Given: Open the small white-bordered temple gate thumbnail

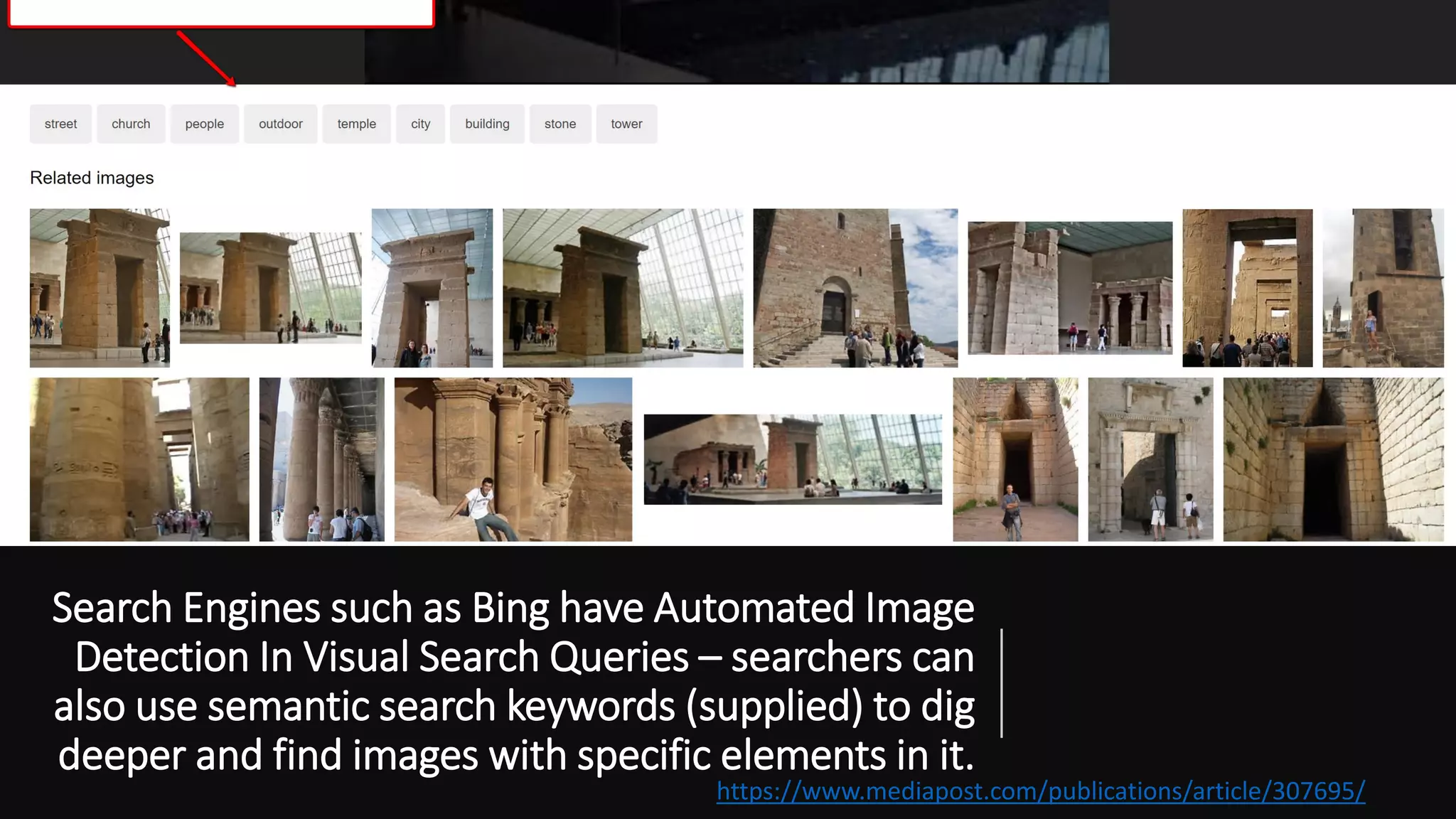Looking at the screenshot, I should pos(271,288).
